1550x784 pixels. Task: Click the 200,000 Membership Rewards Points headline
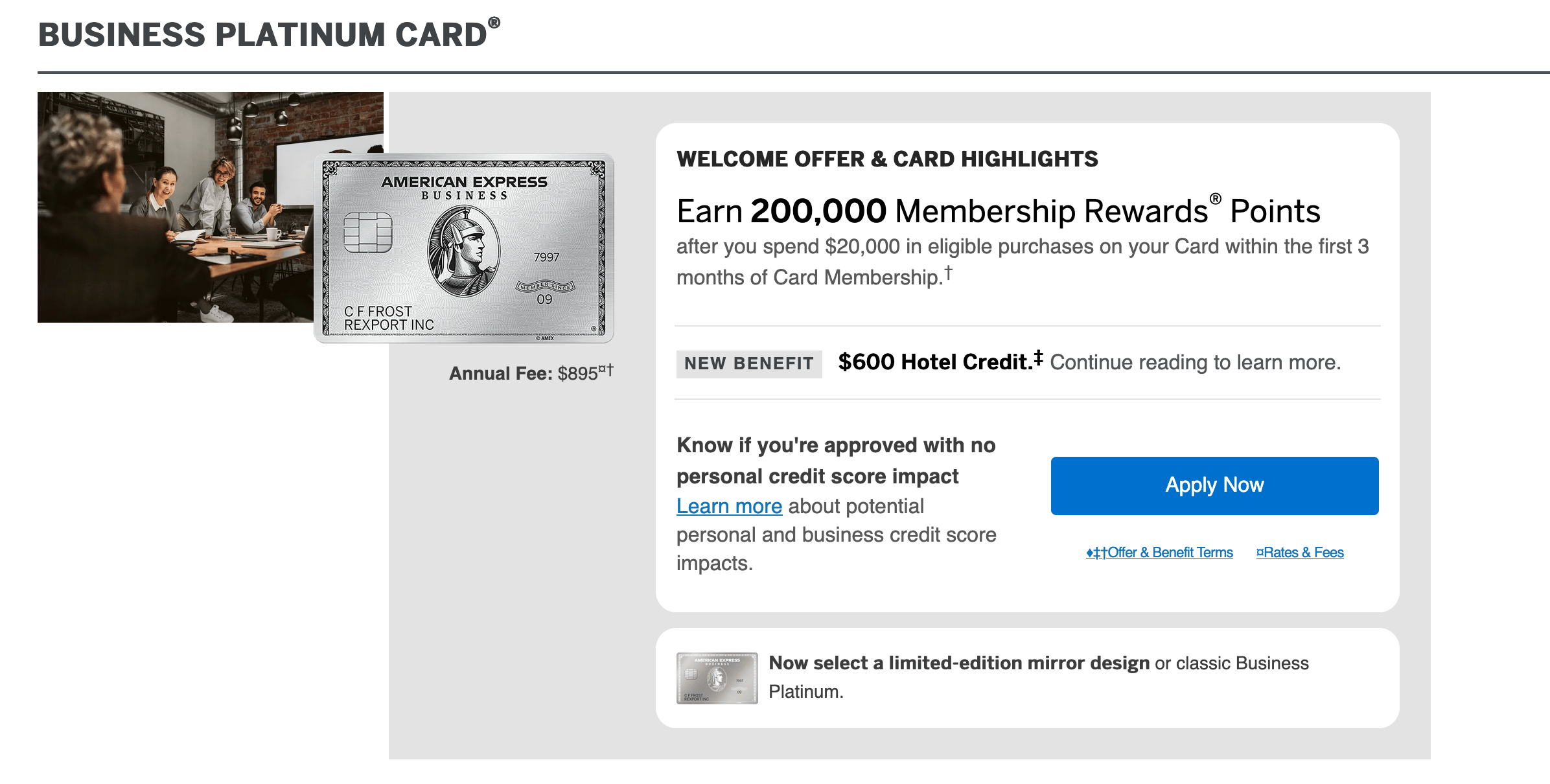pos(998,211)
